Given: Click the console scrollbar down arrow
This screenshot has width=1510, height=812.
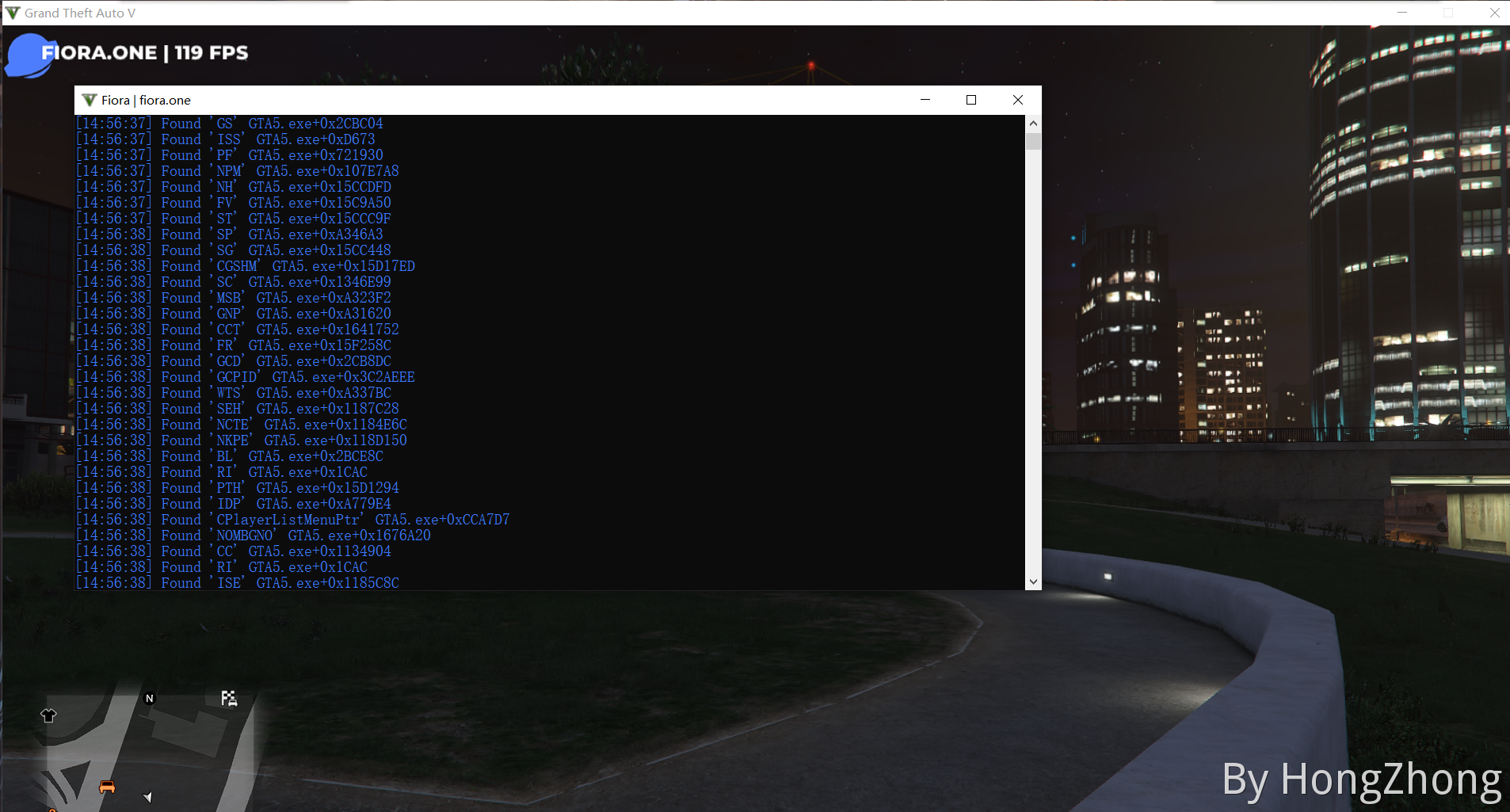Looking at the screenshot, I should coord(1033,581).
